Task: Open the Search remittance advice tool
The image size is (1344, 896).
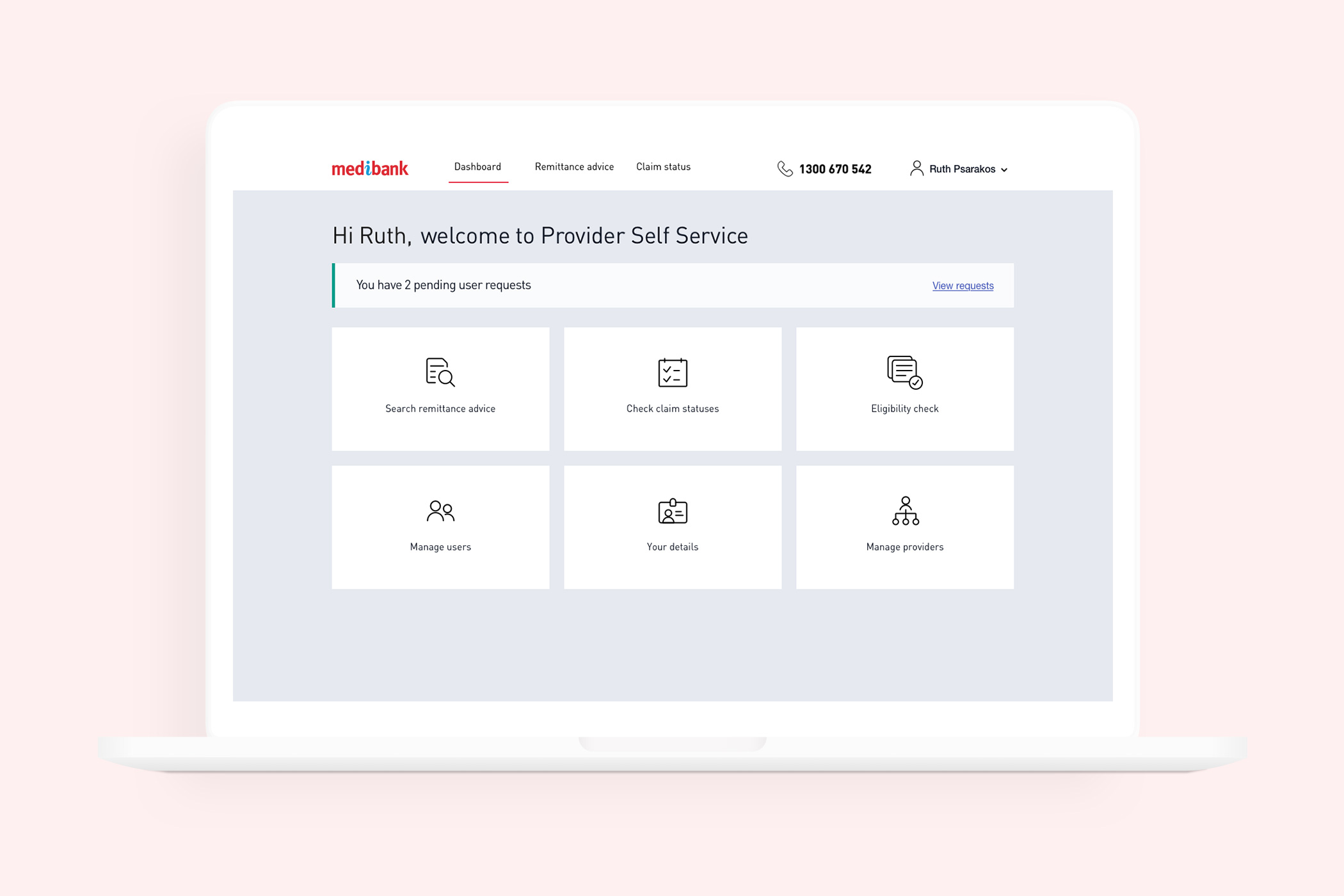Action: [440, 388]
